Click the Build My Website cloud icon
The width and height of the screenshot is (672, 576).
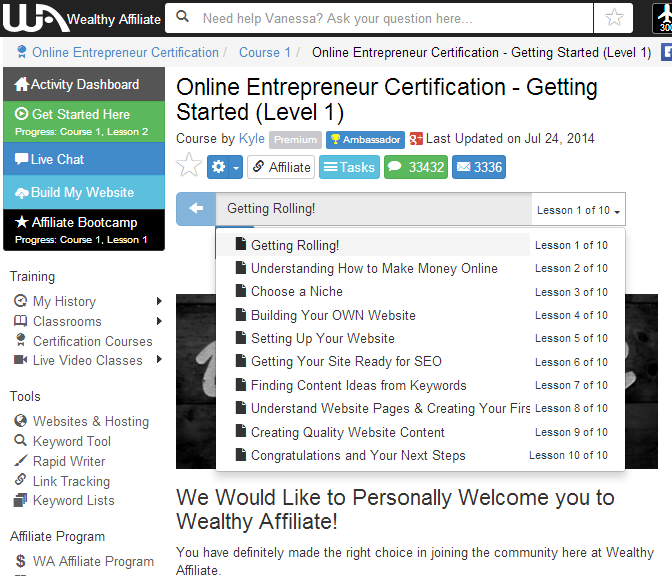[x=21, y=193]
